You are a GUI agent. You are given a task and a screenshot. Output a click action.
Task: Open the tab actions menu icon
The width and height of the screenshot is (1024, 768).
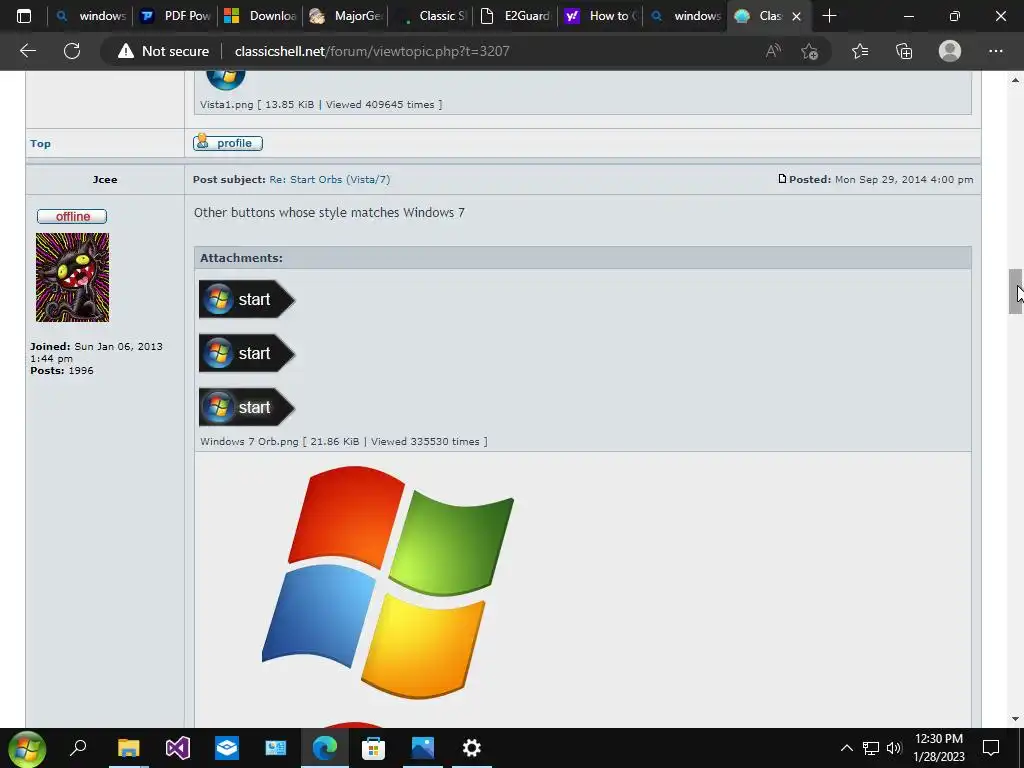pos(24,16)
